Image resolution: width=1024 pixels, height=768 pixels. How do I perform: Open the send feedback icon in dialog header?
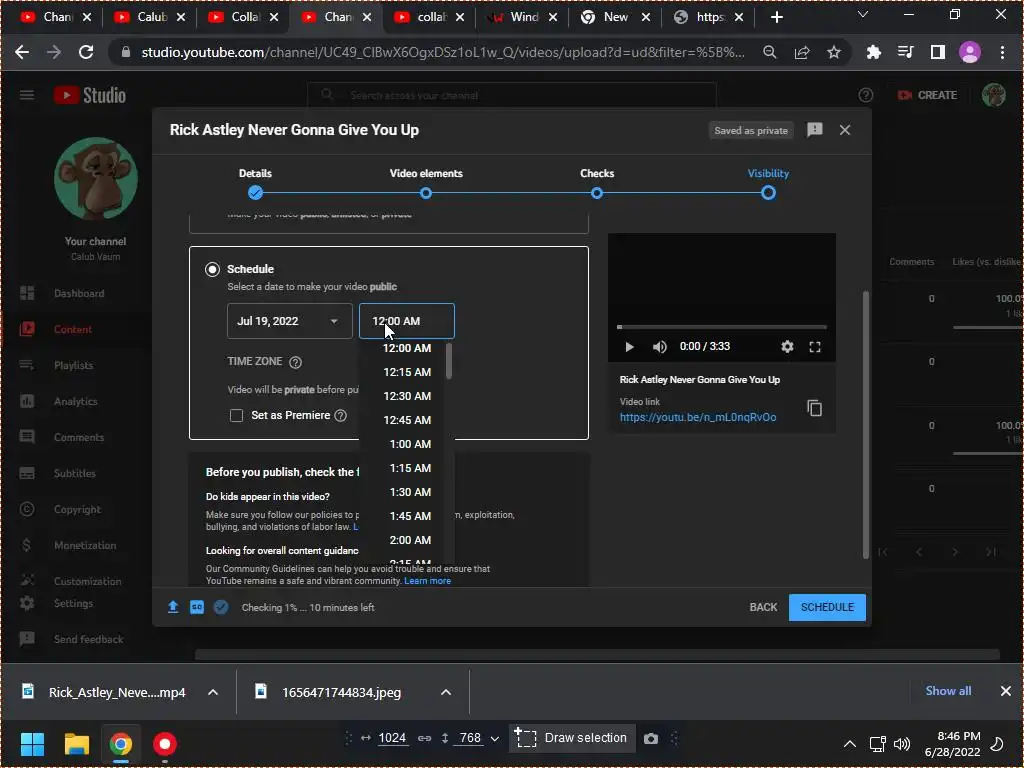[814, 130]
